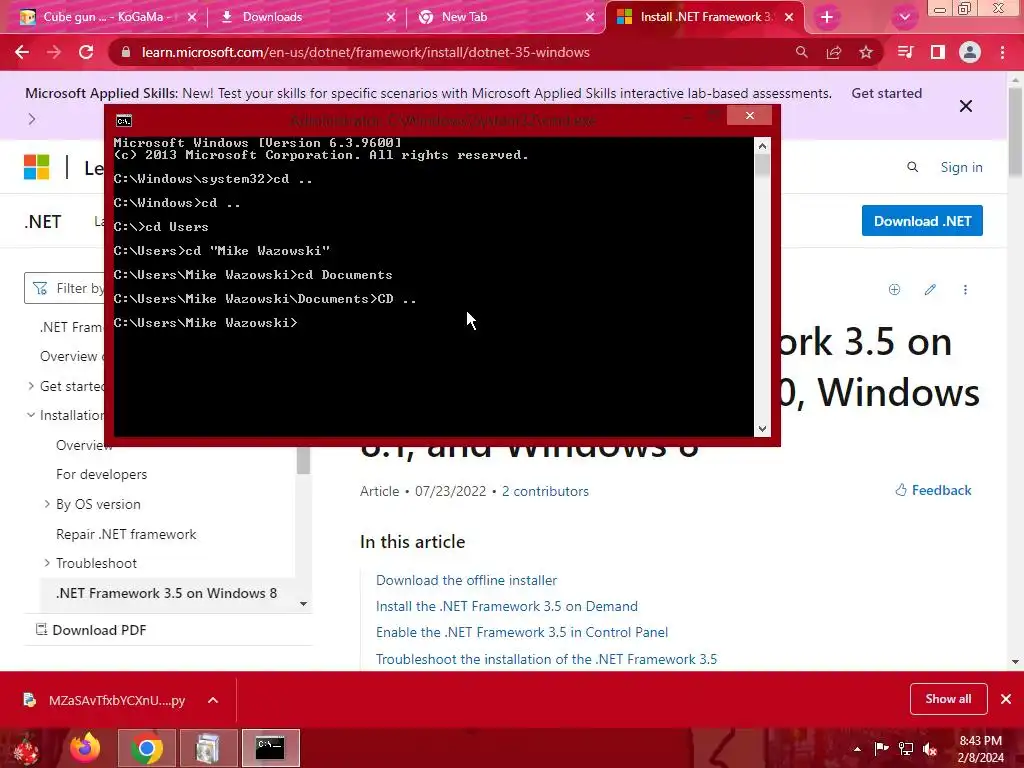This screenshot has width=1024, height=768.
Task: Expand the By OS version item
Action: coord(46,504)
